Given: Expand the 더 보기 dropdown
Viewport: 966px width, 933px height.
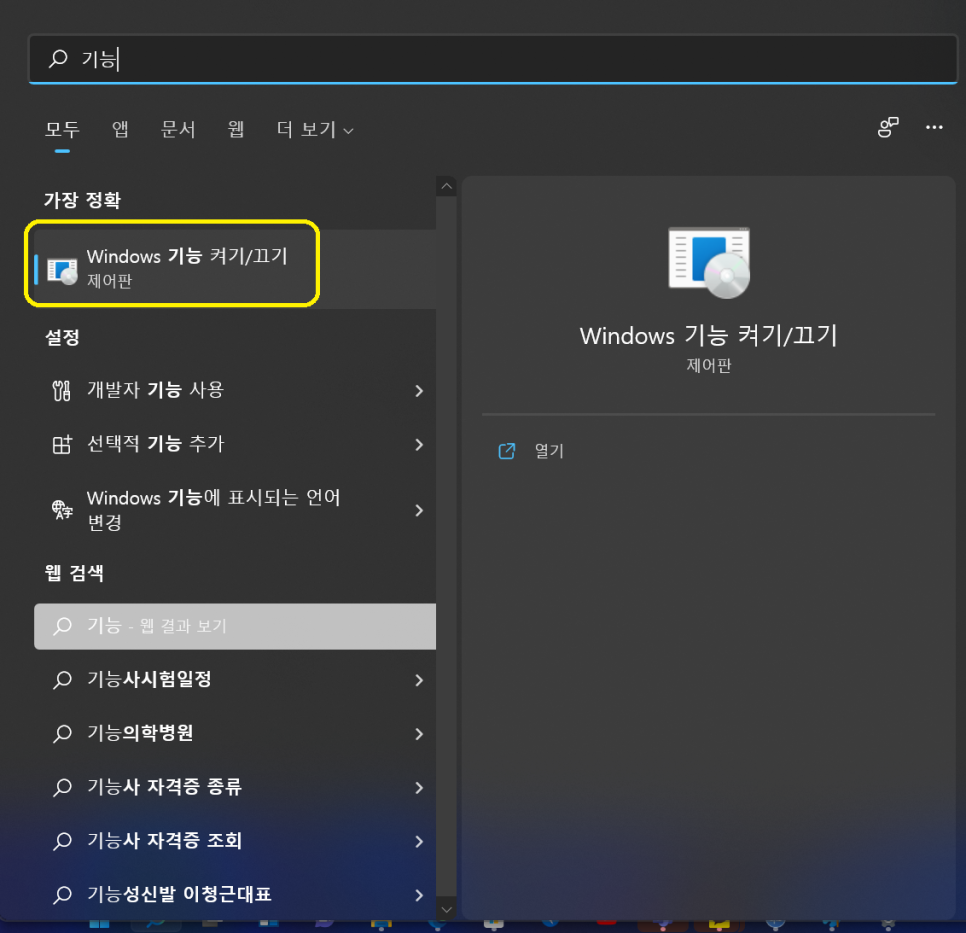Looking at the screenshot, I should click(315, 129).
